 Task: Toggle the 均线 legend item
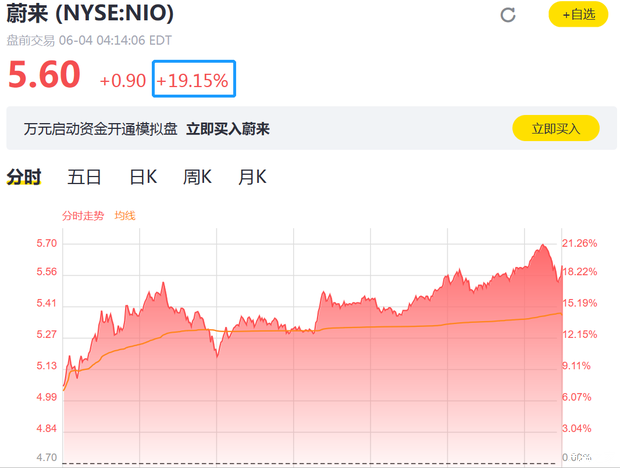[125, 216]
